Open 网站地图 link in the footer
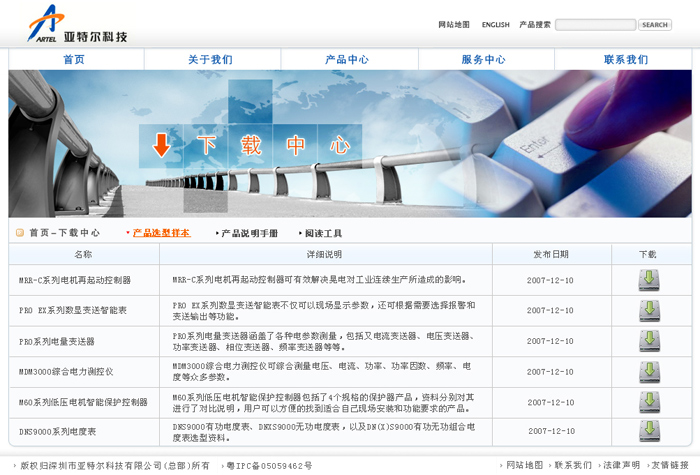 point(525,465)
